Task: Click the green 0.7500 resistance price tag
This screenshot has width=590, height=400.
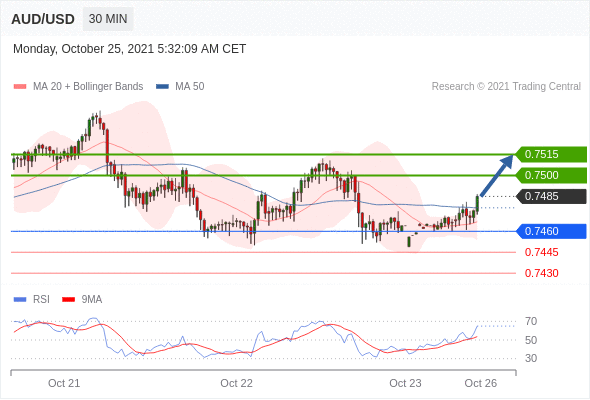Action: pyautogui.click(x=550, y=175)
